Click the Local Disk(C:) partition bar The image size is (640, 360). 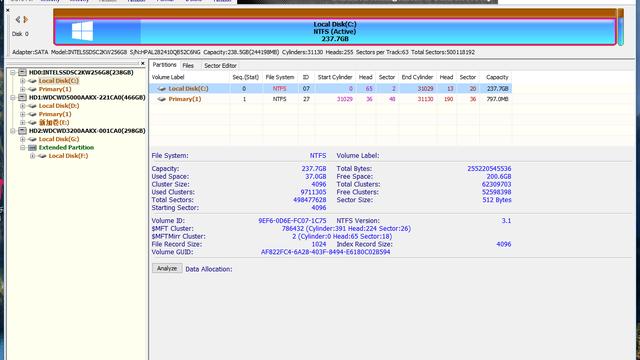click(x=335, y=31)
